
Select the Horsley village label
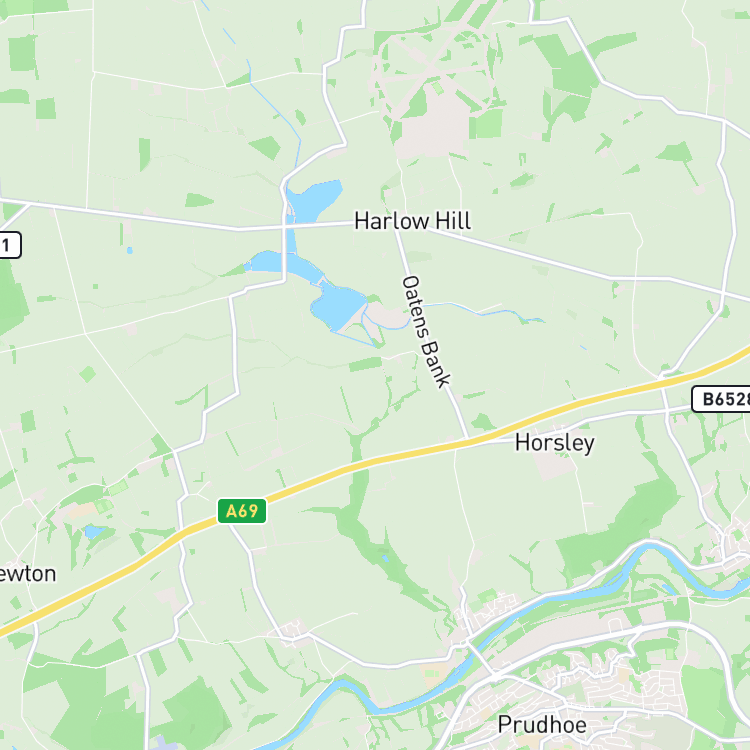(554, 442)
